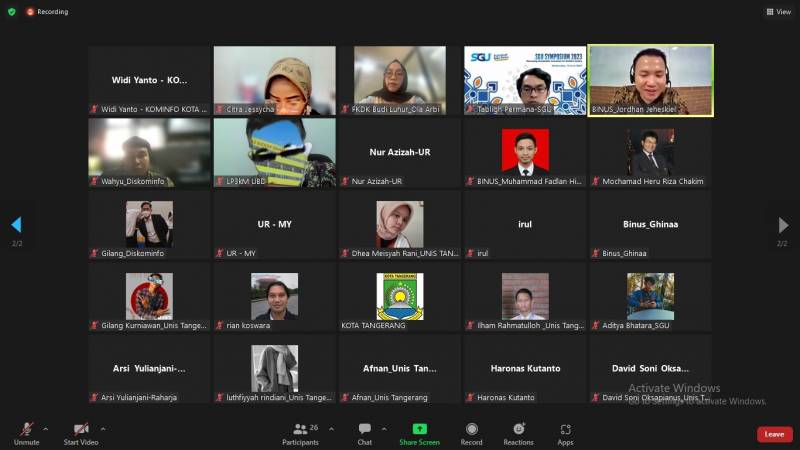Image resolution: width=800 pixels, height=450 pixels.
Task: Expand audio options arrow next to Unmute
Action: coord(46,428)
